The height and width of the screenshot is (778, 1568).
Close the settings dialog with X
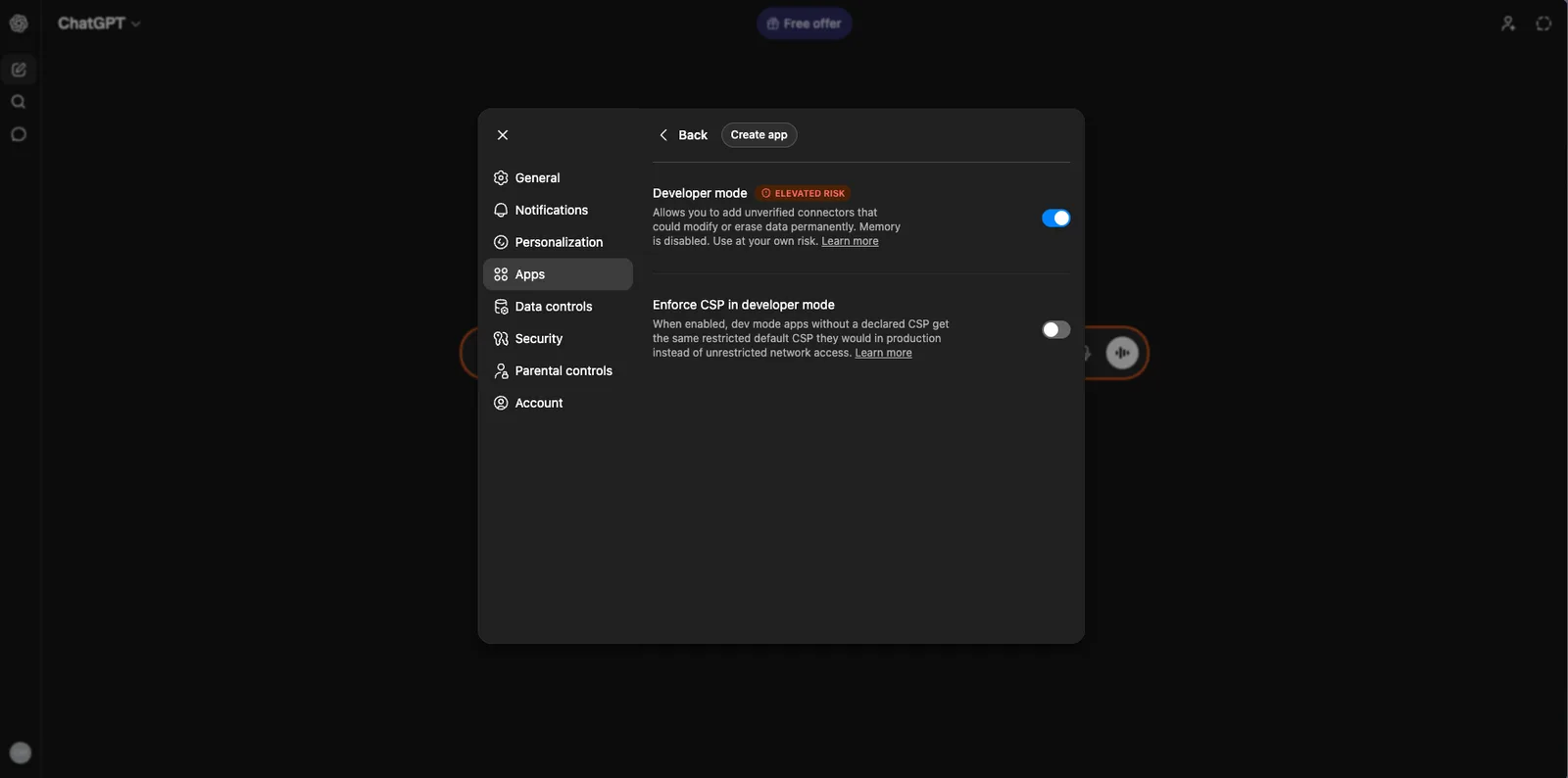pos(503,135)
